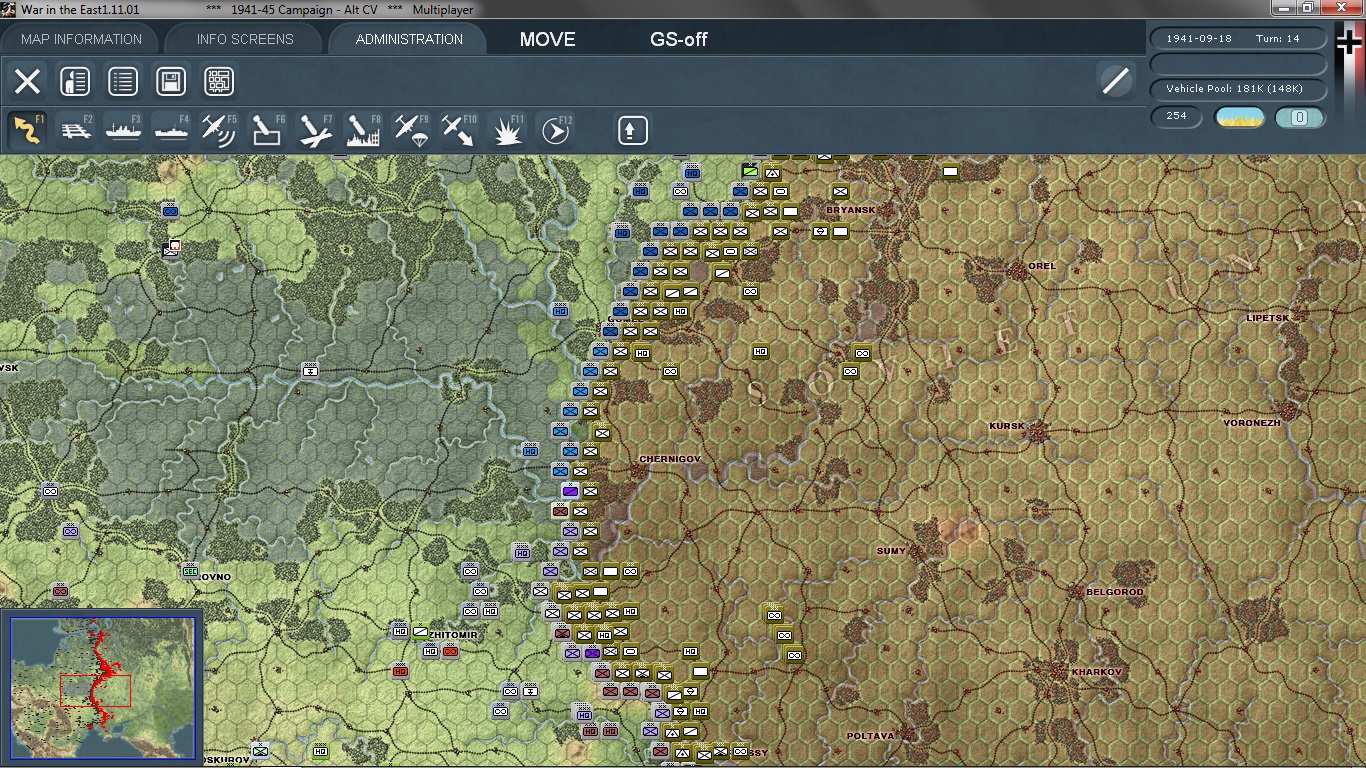Click the ZHITOMIR city label
Viewport: 1366px width, 768px height.
click(x=455, y=635)
